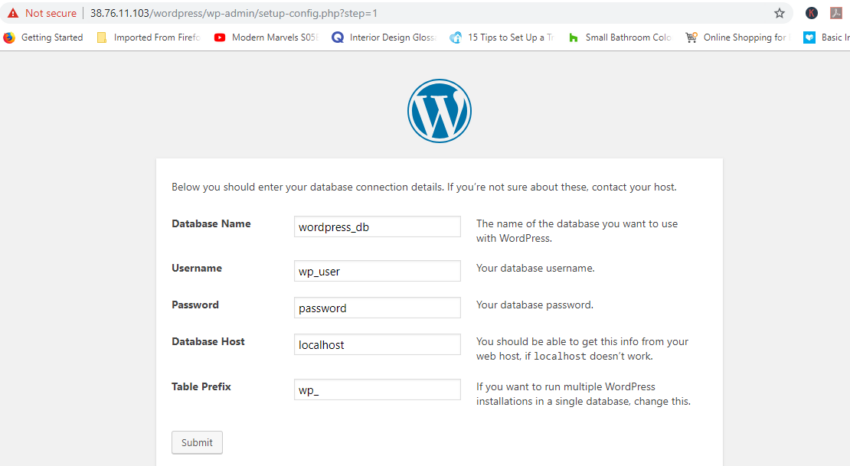
Task: Open Interior Design Glossary bookmark
Action: 384,37
